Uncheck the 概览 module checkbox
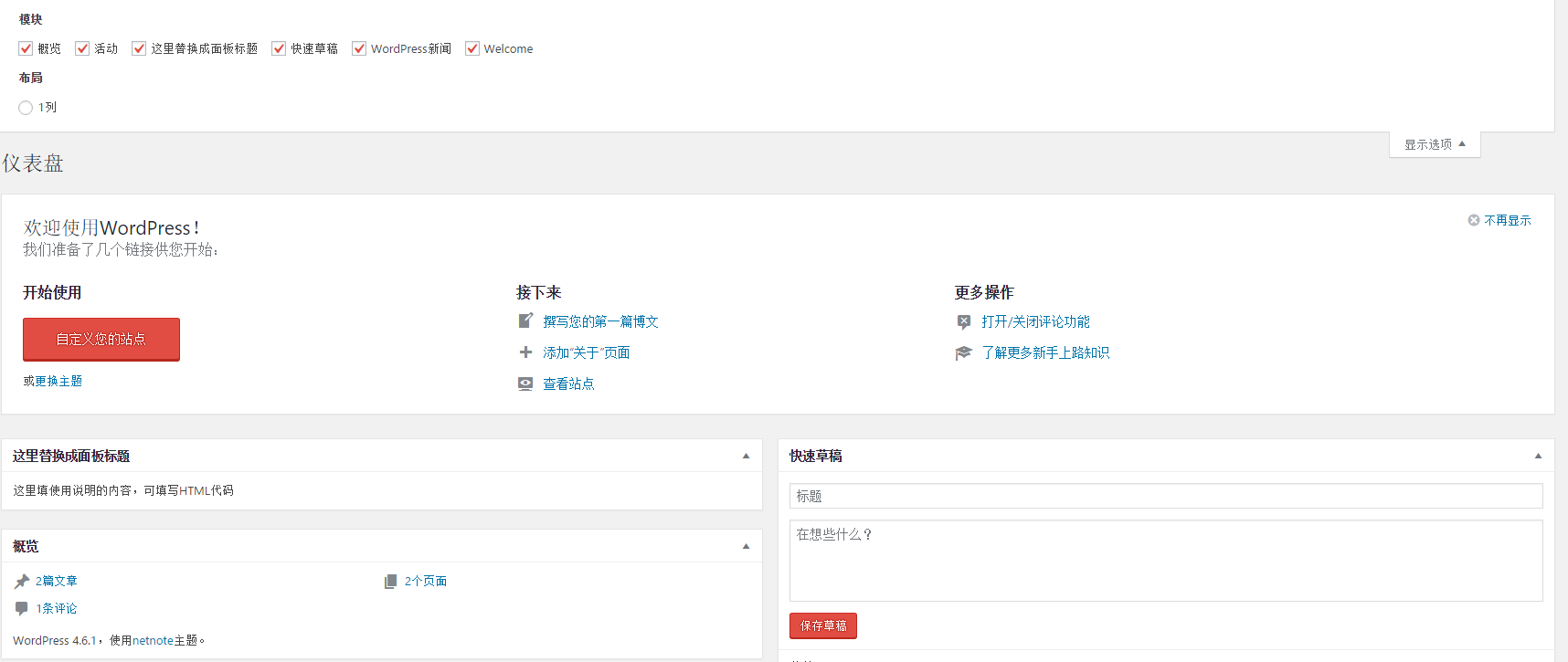The image size is (1568, 662). point(26,48)
